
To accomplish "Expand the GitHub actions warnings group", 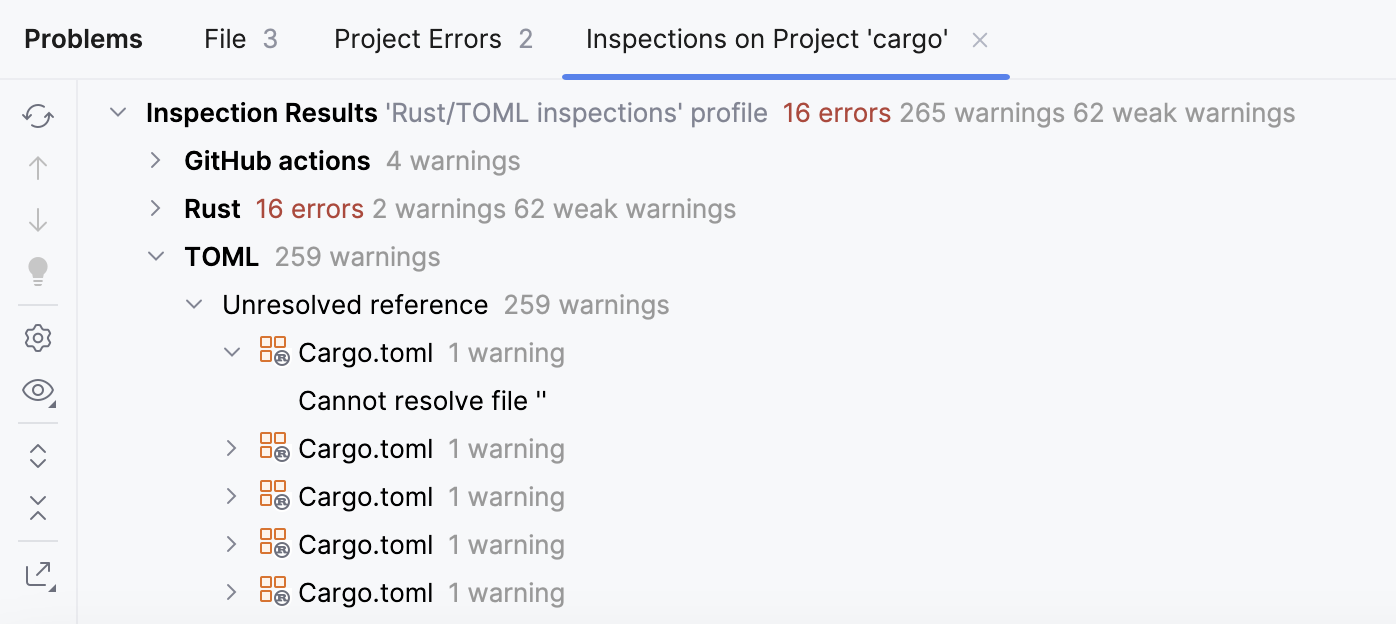I will click(155, 160).
